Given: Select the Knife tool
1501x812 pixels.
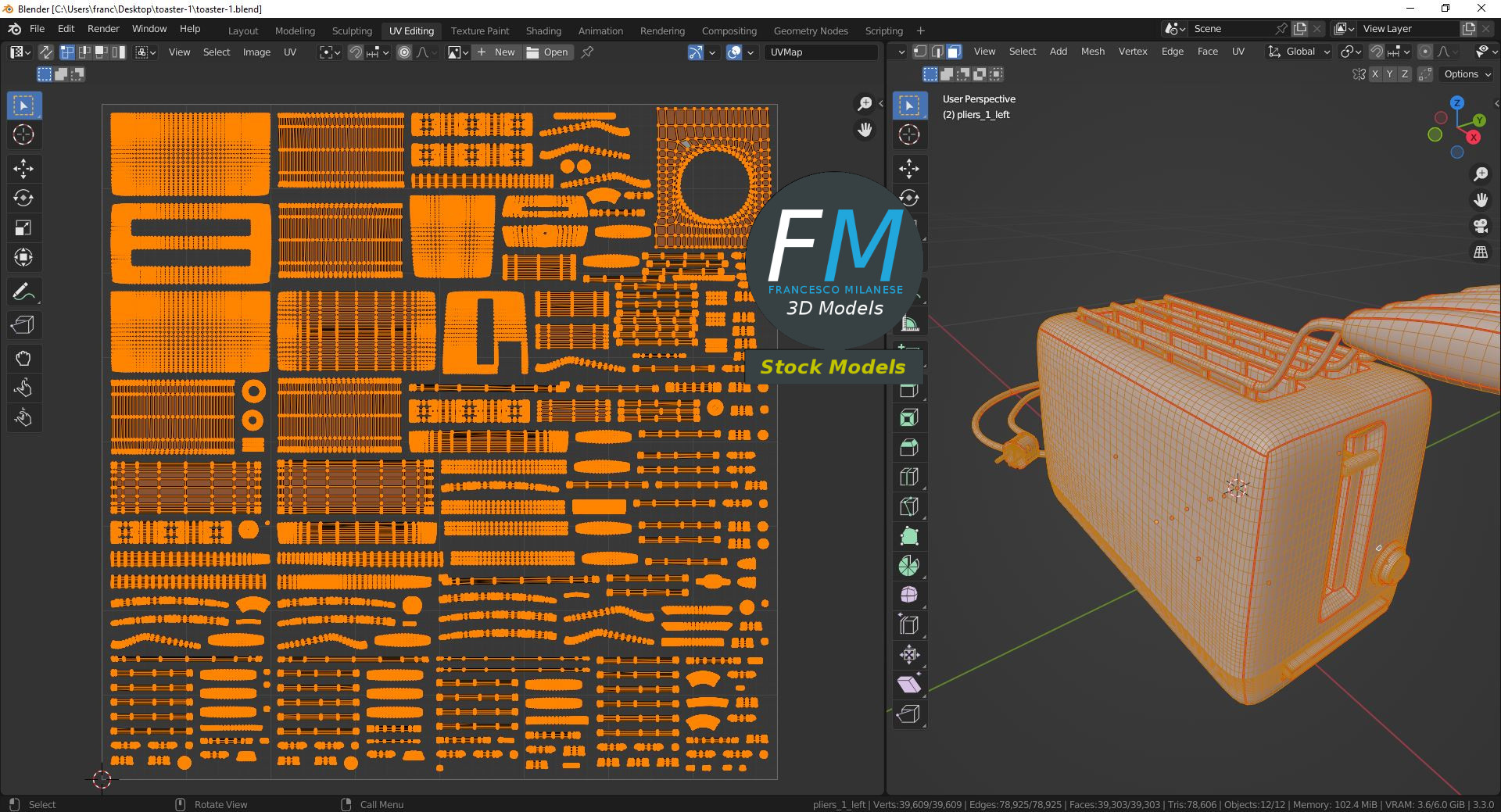Looking at the screenshot, I should 908,507.
